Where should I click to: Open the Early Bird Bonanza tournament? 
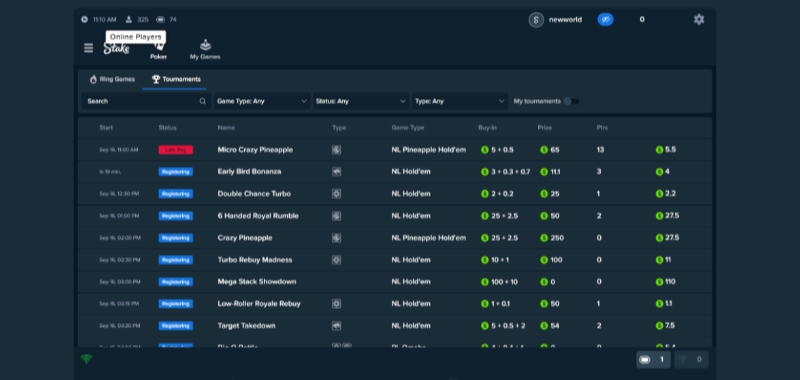pyautogui.click(x=249, y=172)
